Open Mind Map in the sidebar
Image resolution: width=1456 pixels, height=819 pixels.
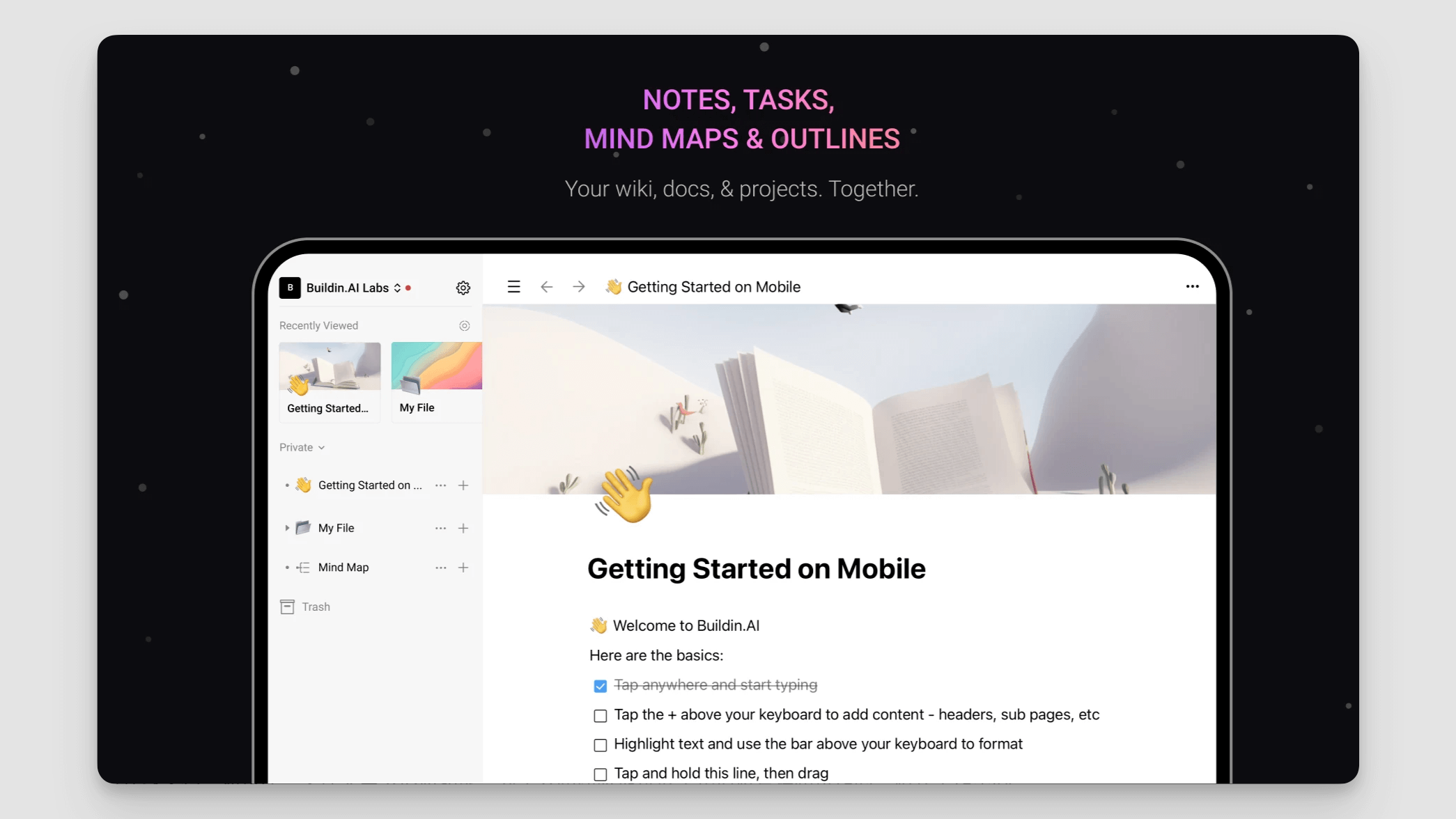click(343, 568)
